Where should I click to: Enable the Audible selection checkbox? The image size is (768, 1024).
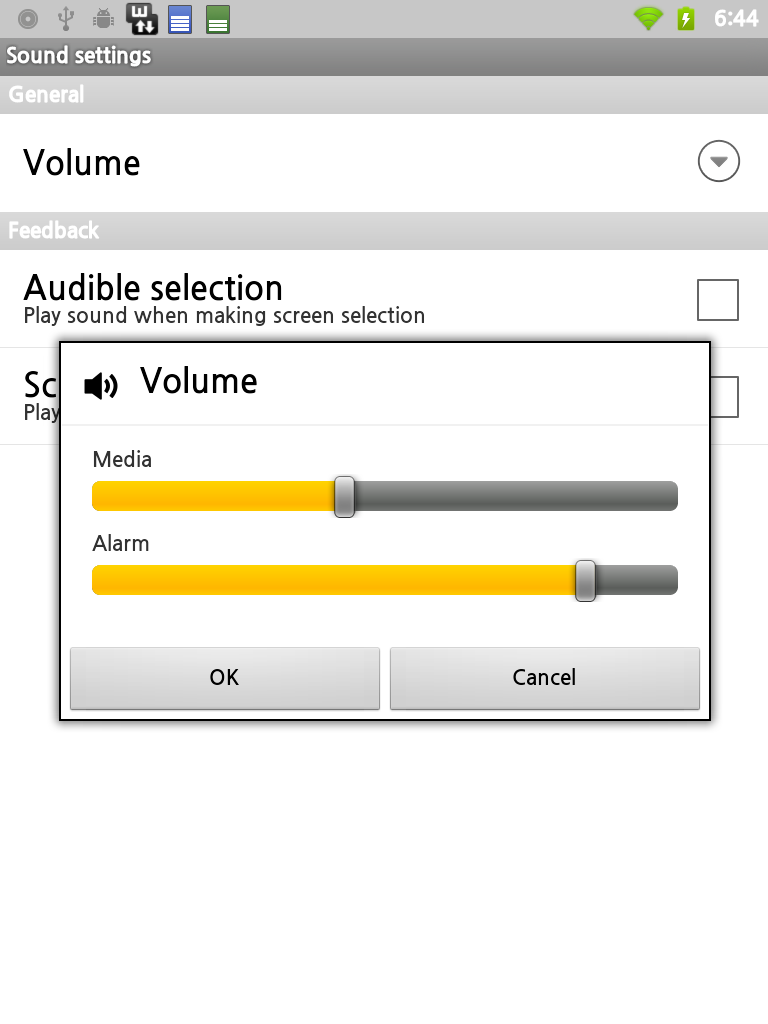pos(717,300)
